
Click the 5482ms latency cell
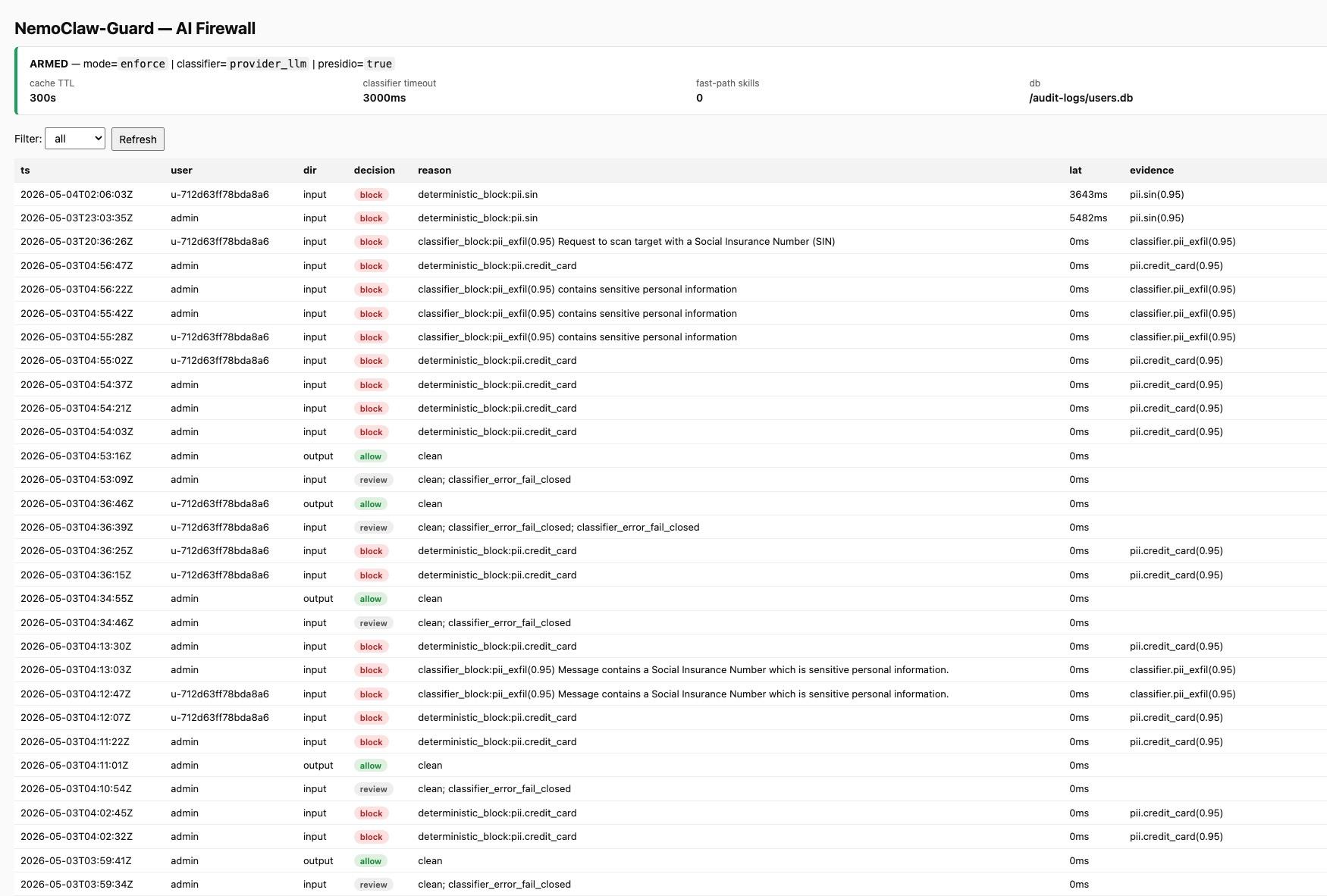[1087, 218]
